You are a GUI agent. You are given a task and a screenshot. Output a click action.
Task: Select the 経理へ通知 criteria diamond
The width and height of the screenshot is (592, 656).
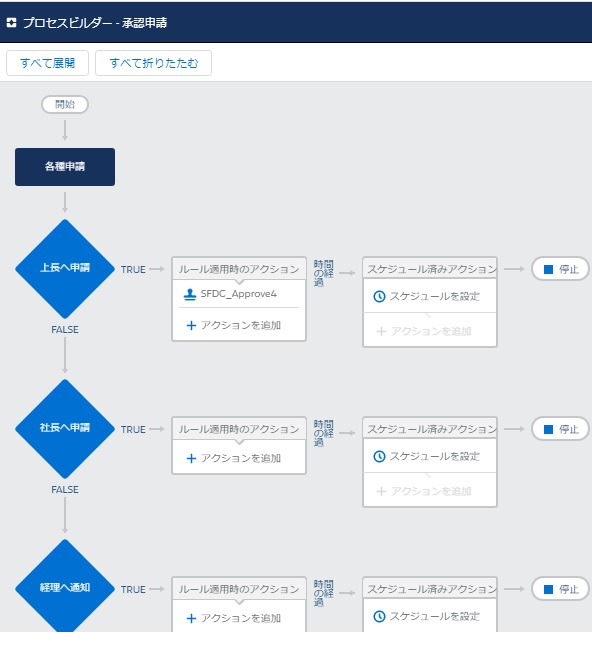[x=65, y=586]
